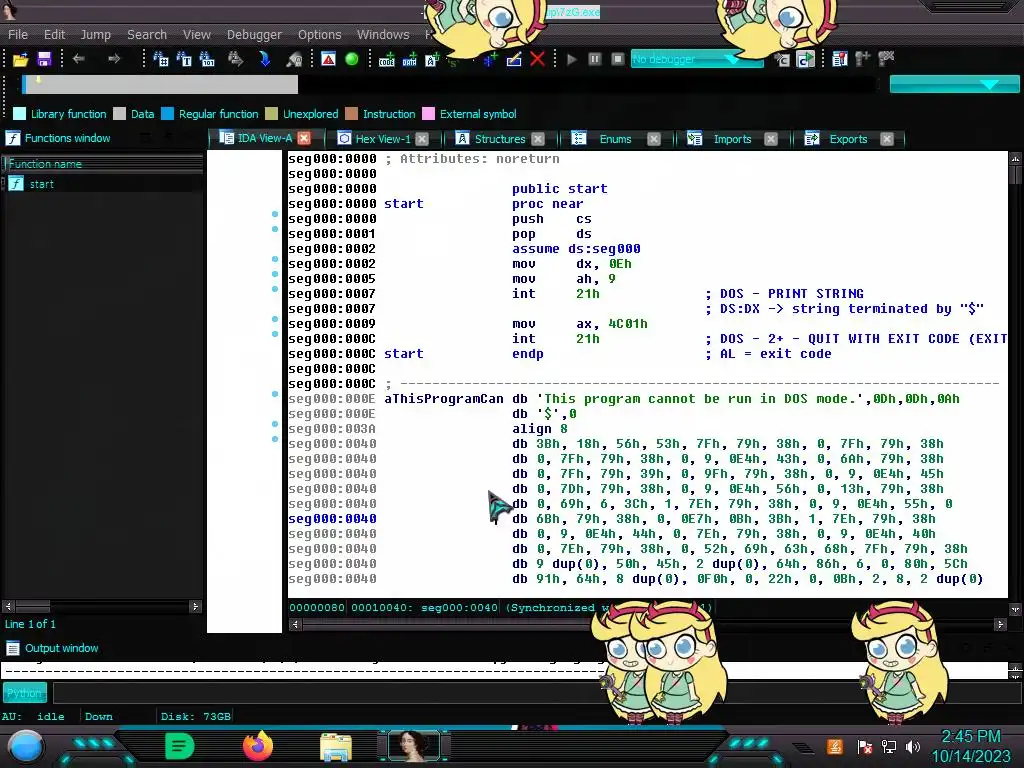This screenshot has width=1024, height=768.
Task: Click the Save floppy disk icon
Action: click(x=44, y=59)
